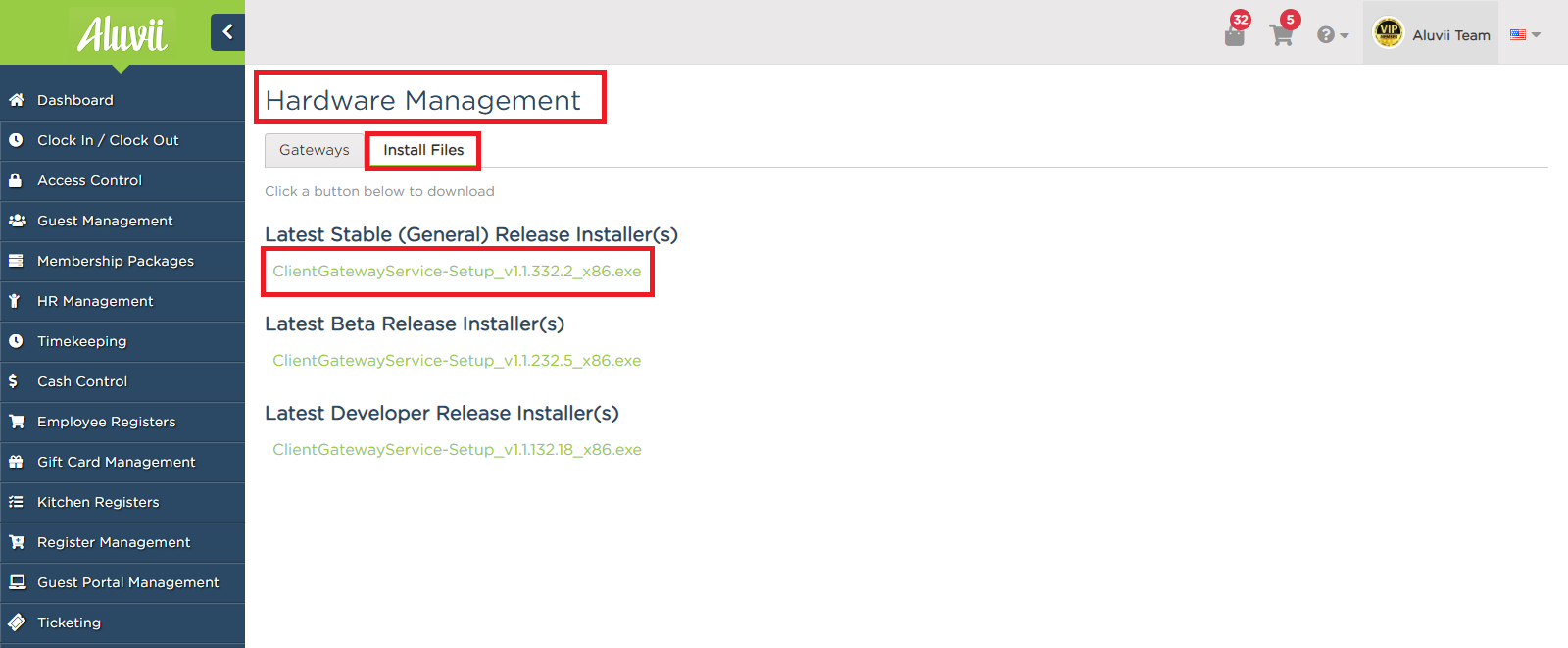Screen dimensions: 1568x648
Task: Click the Aluvii logo
Action: coord(122,34)
